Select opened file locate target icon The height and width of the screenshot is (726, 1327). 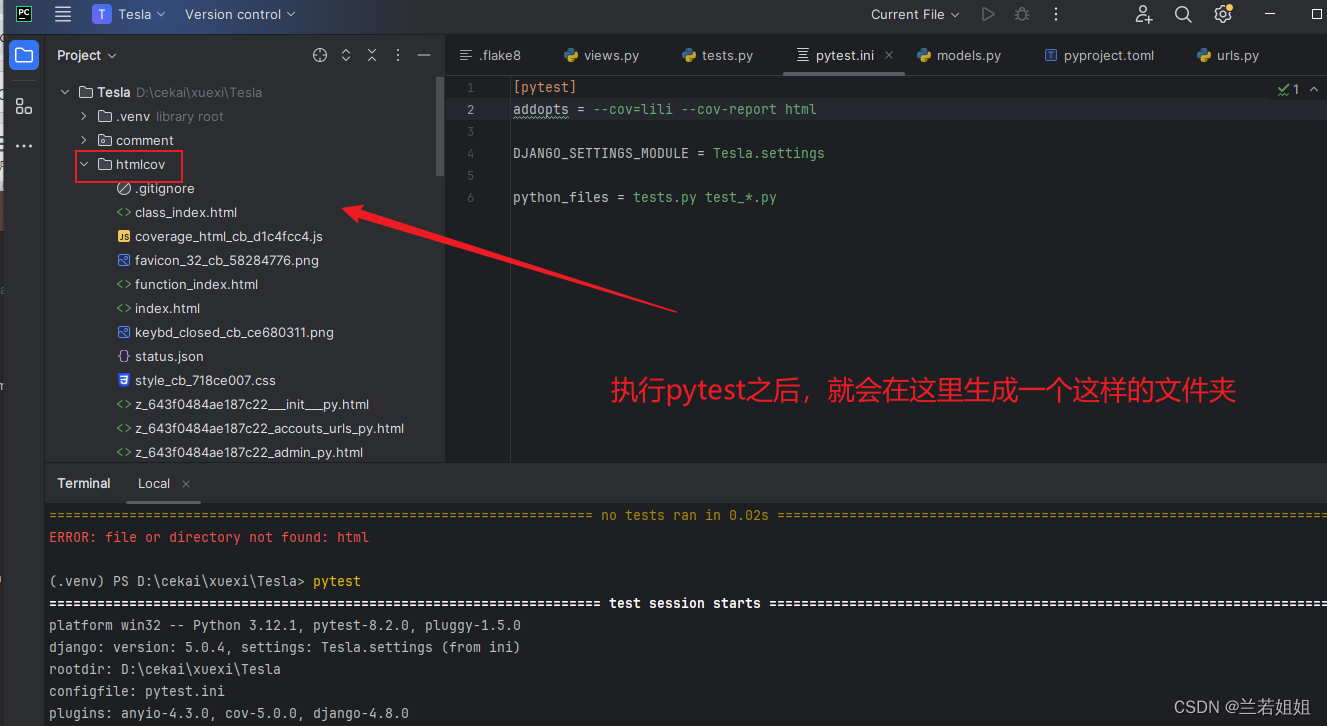(320, 55)
